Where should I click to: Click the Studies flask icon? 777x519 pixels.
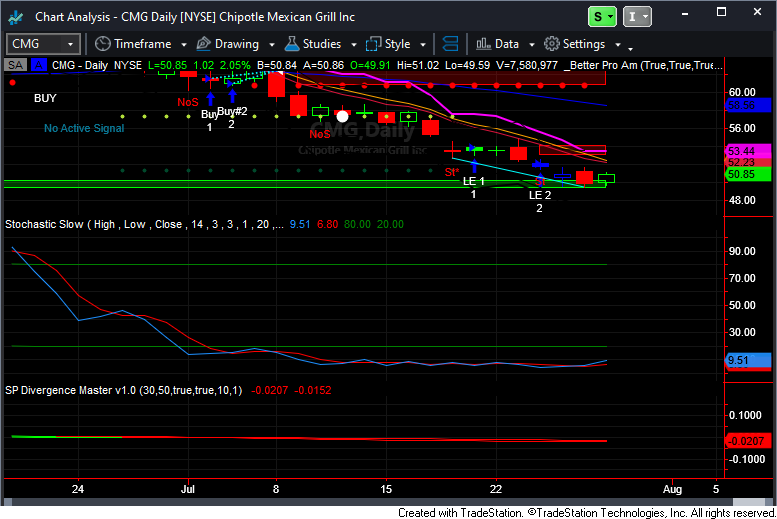point(292,44)
